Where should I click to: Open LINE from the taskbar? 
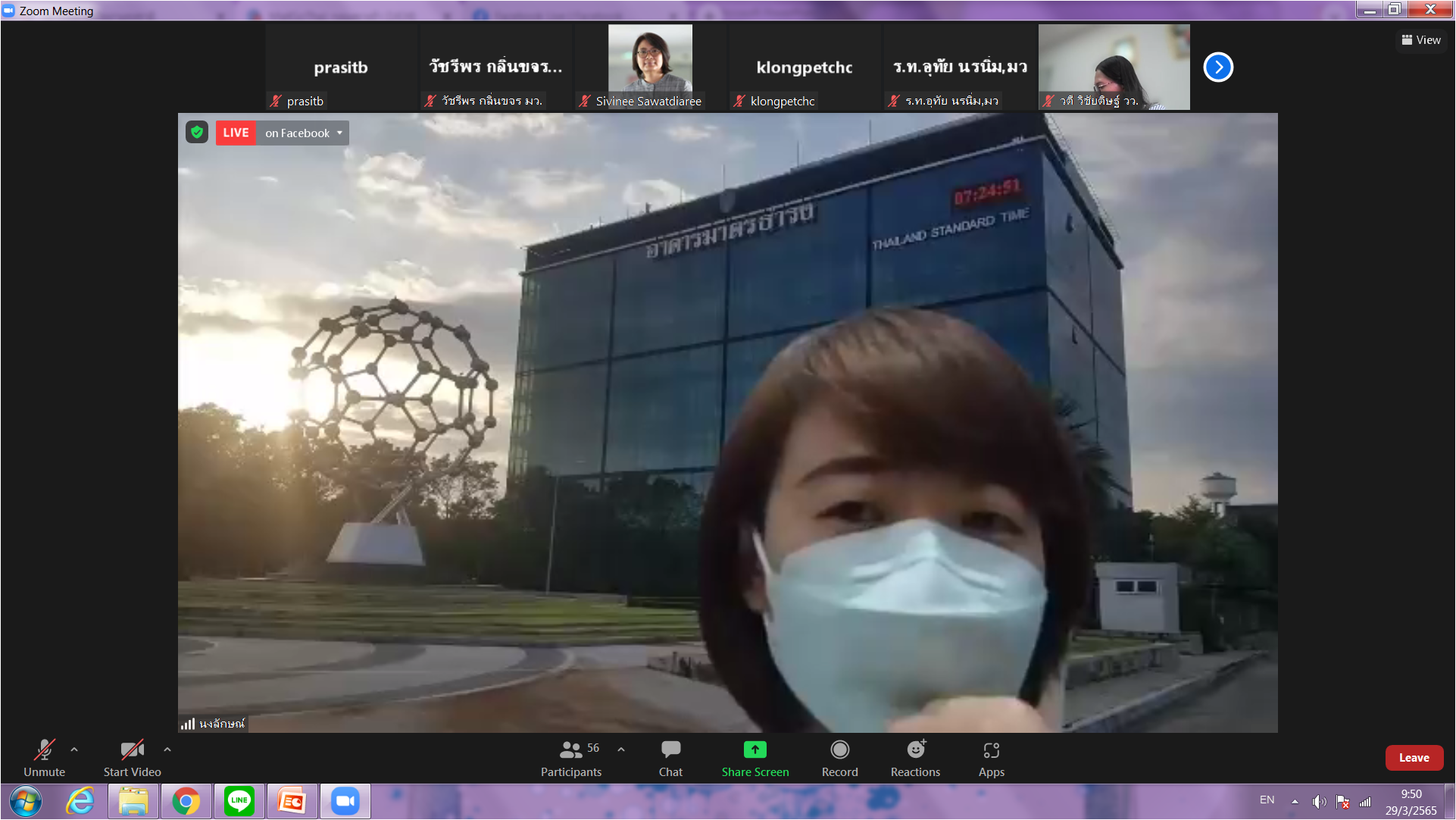click(x=239, y=801)
